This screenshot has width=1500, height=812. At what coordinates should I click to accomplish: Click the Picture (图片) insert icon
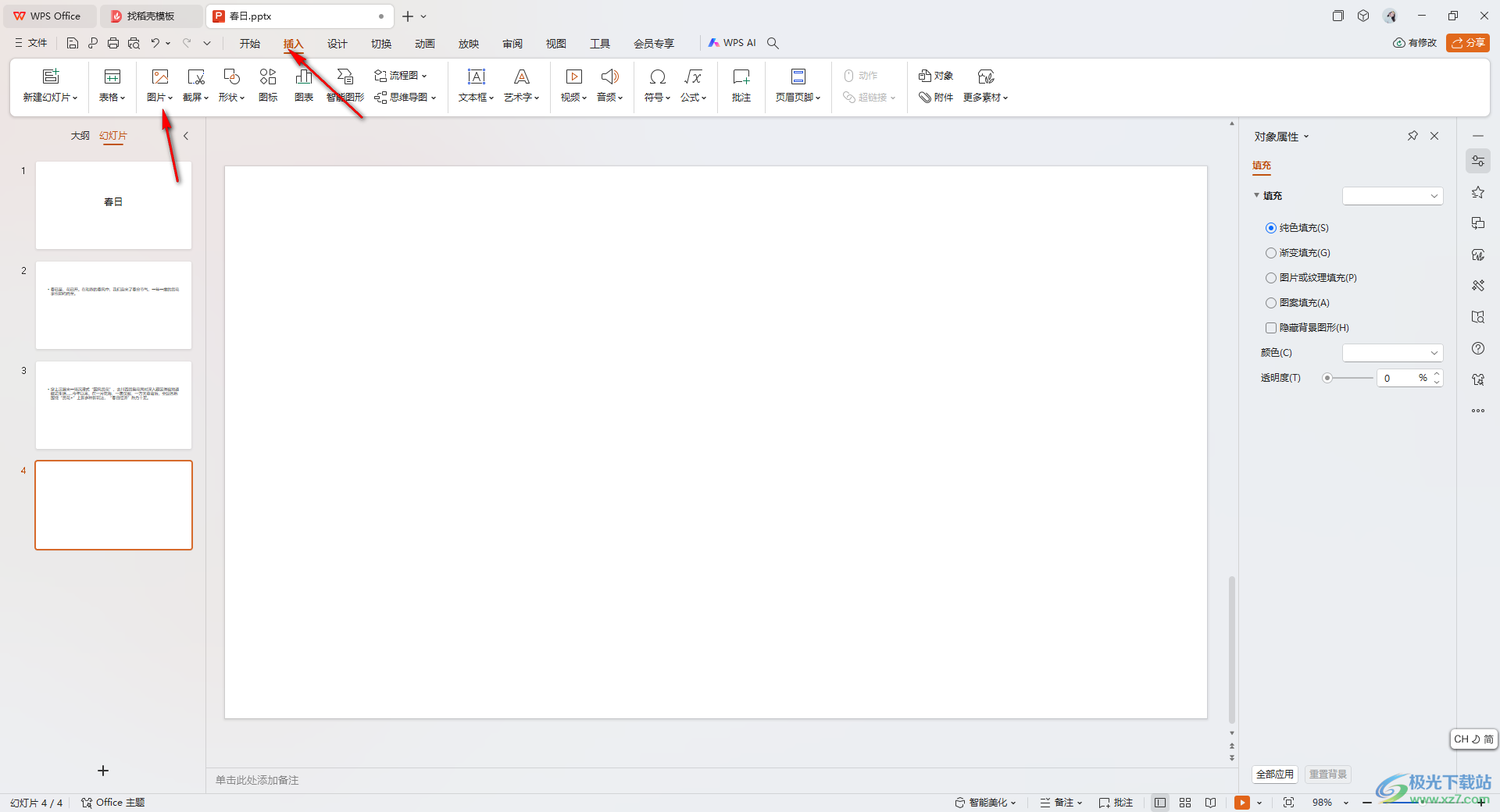tap(160, 77)
